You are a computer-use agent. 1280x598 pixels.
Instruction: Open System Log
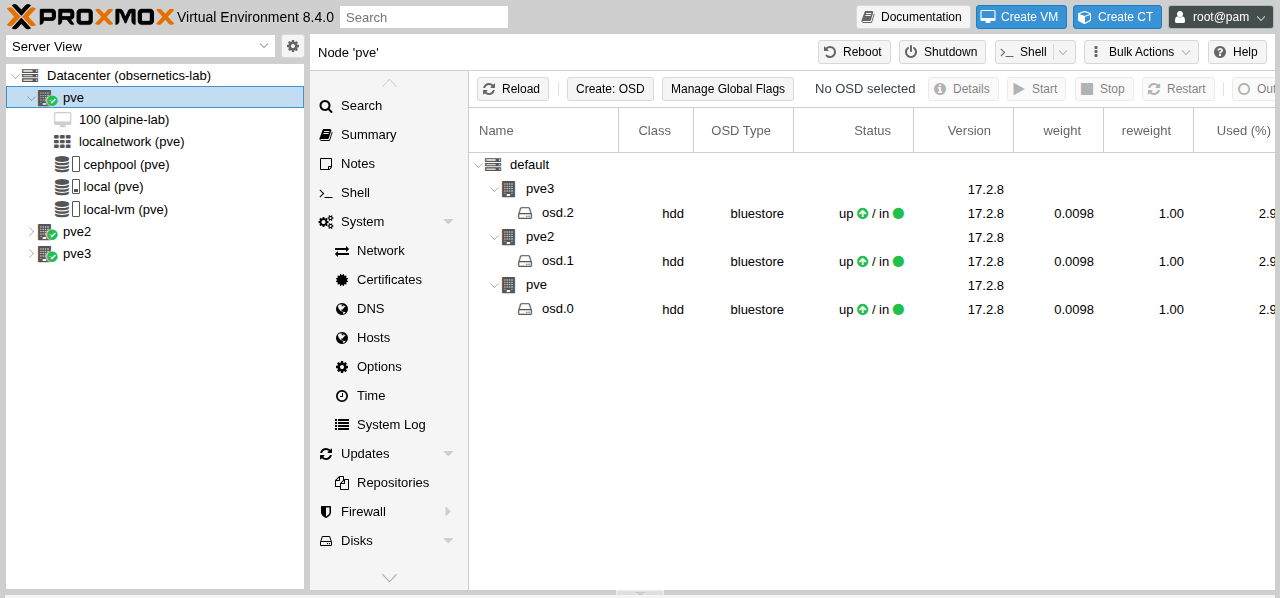389,425
